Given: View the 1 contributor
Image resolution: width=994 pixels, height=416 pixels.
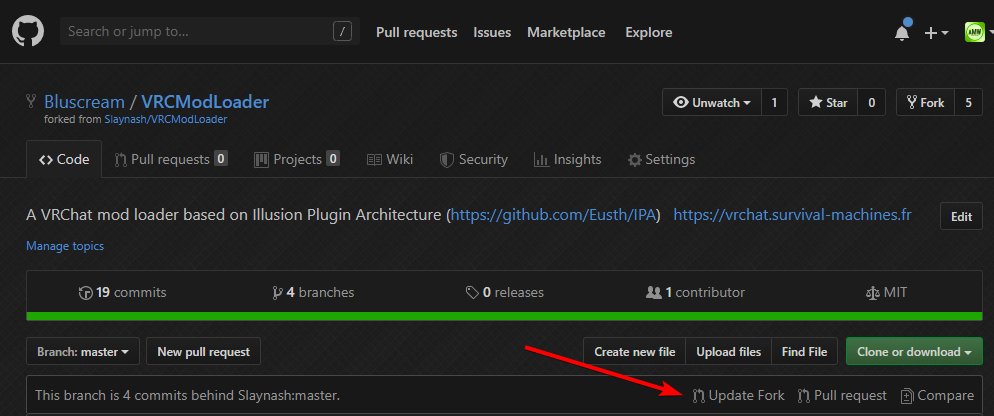Looking at the screenshot, I should tap(695, 292).
